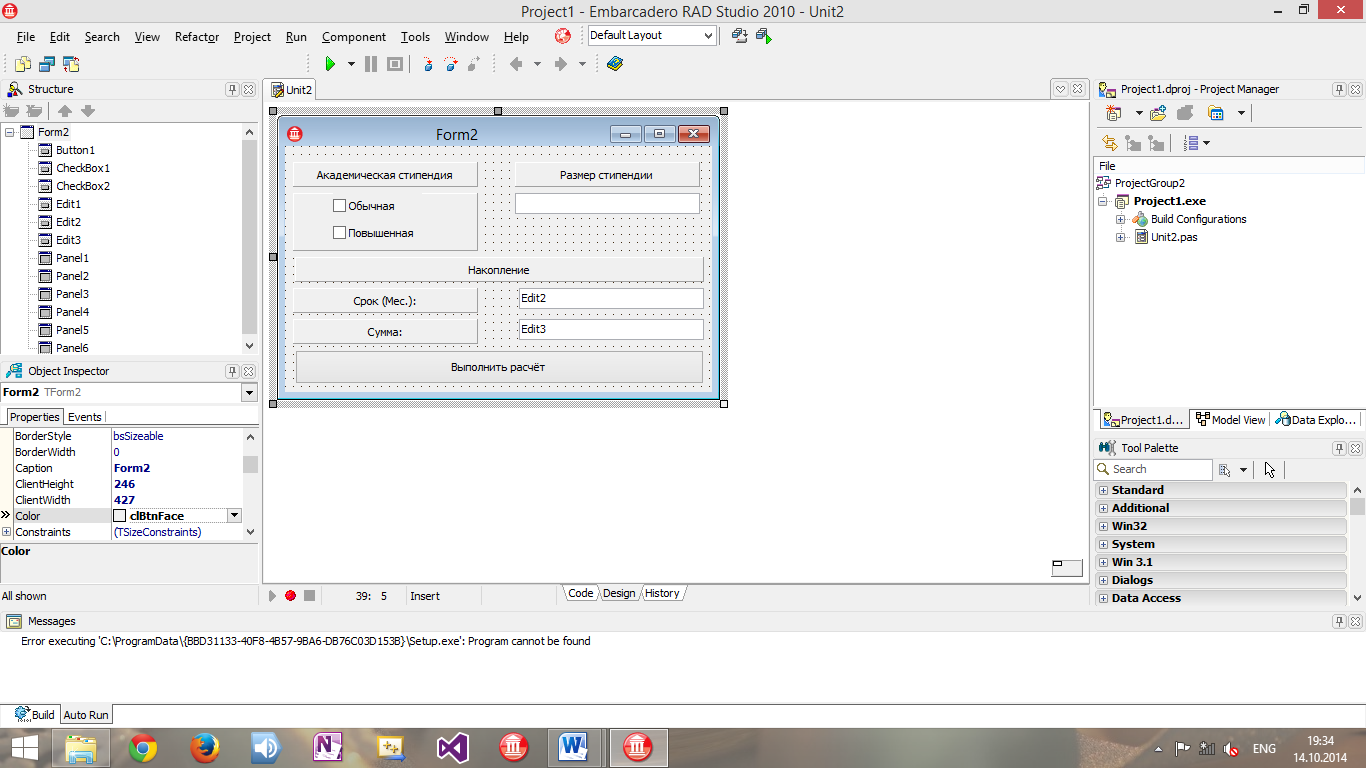Click the Forward navigation arrow in toolbar

561,64
